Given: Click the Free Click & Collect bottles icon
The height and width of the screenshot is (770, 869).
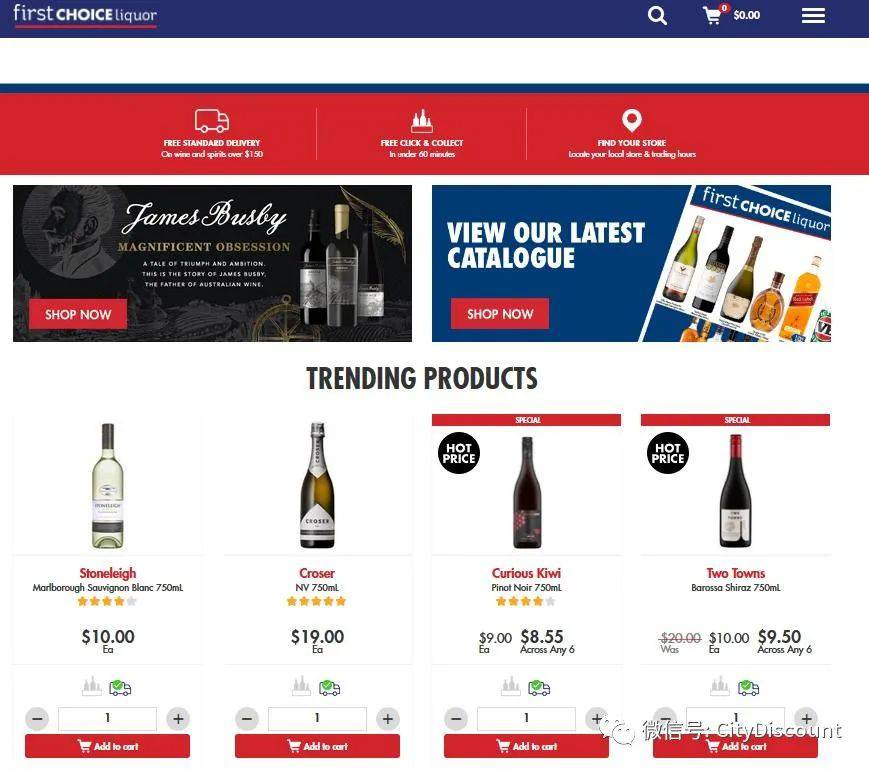Looking at the screenshot, I should click(x=422, y=120).
